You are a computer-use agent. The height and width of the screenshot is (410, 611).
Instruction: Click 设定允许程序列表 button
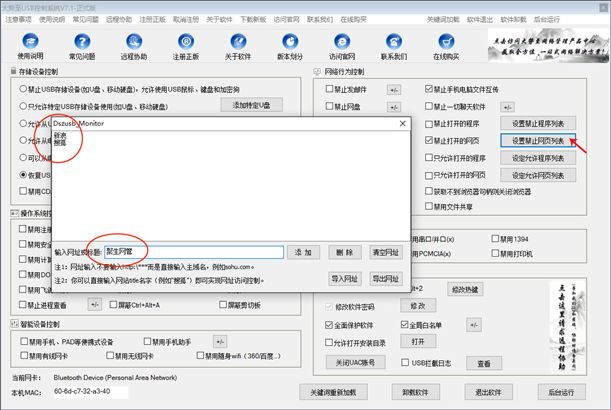pos(538,158)
